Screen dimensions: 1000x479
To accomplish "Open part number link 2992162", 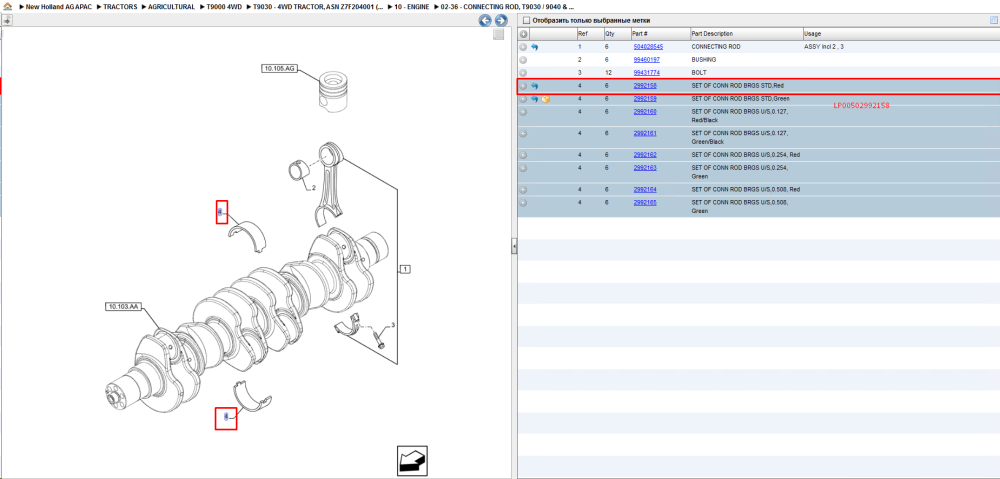I will (x=645, y=154).
